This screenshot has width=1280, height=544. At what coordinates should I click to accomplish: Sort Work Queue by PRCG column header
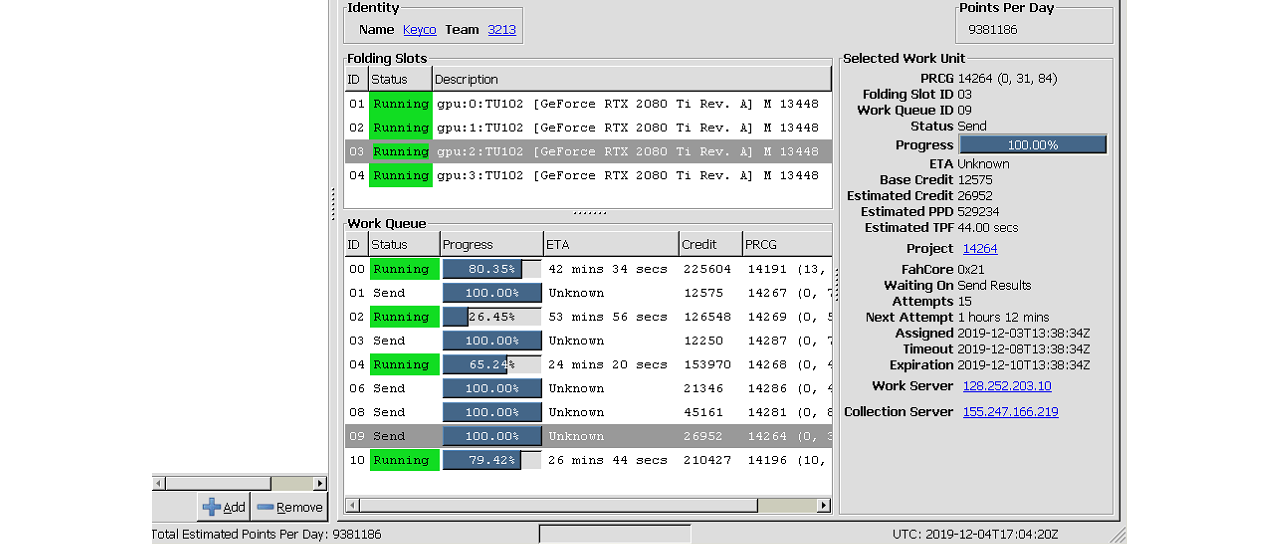tap(787, 244)
